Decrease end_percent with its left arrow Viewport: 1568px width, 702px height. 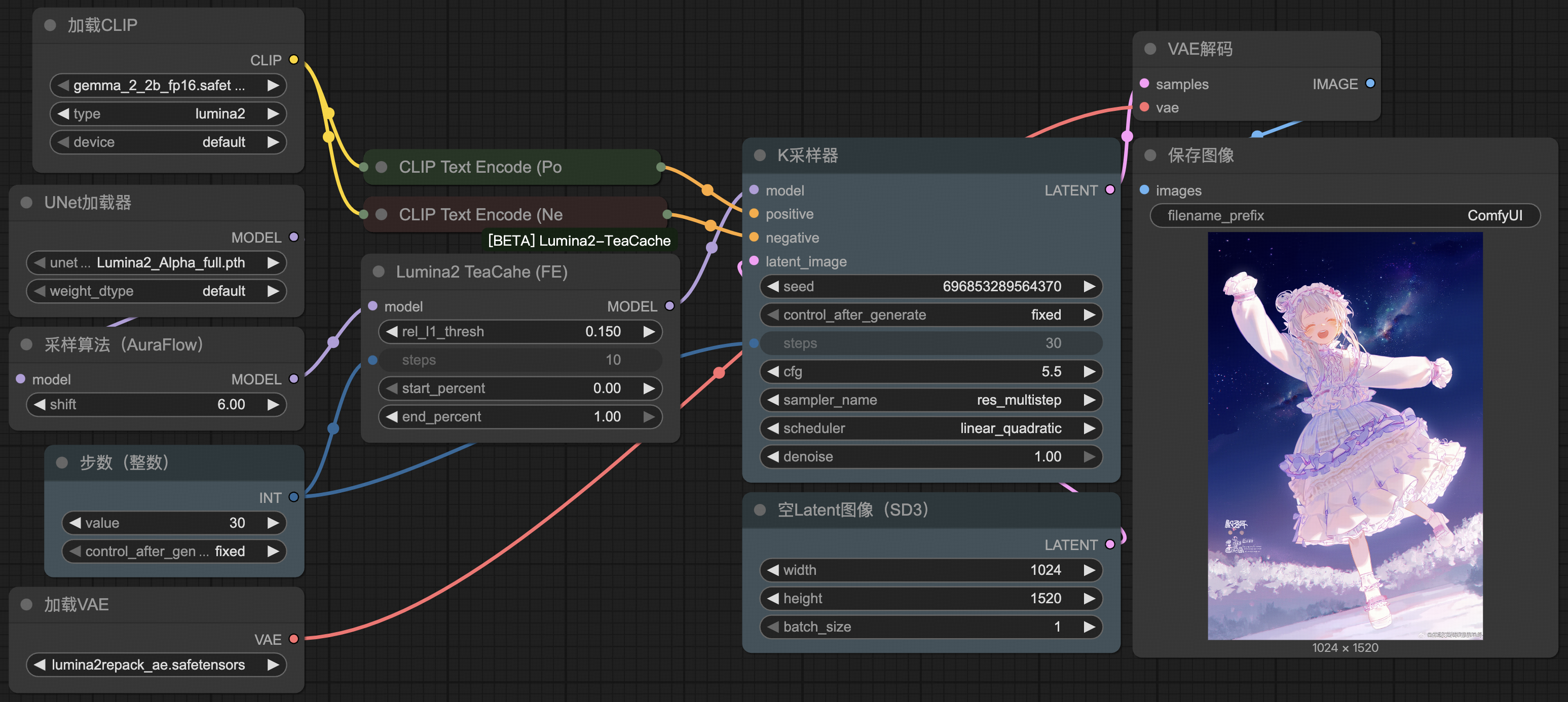click(x=391, y=417)
